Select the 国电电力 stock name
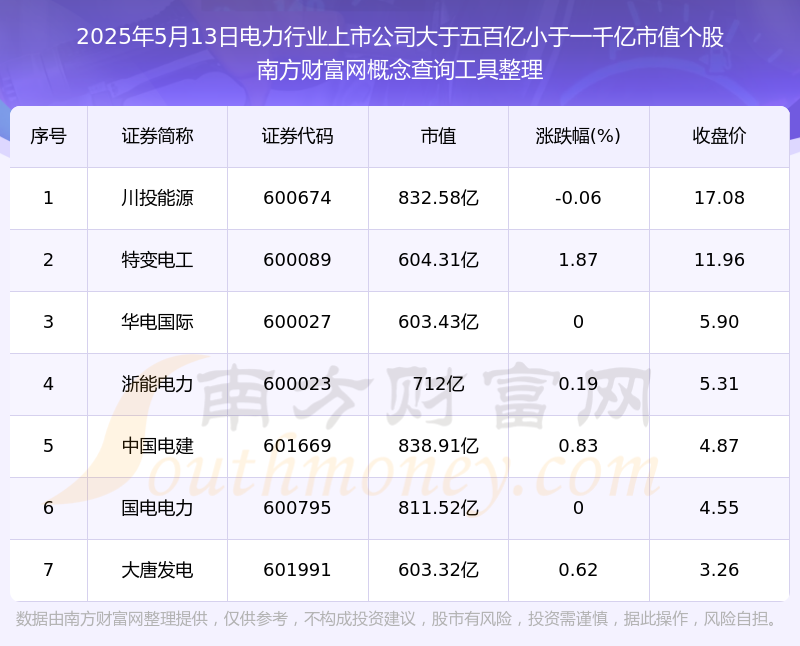Image resolution: width=800 pixels, height=646 pixels. (x=157, y=508)
